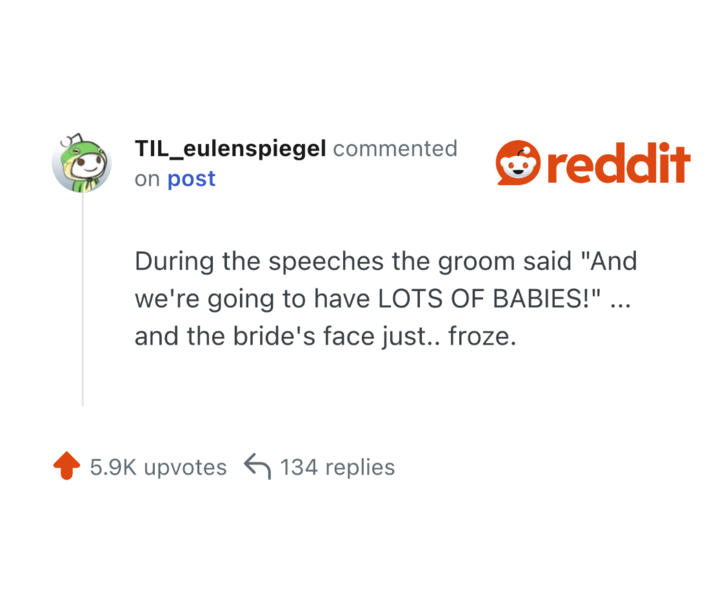716x599 pixels.
Task: Click the "5.9K upvotes" count
Action: [158, 467]
